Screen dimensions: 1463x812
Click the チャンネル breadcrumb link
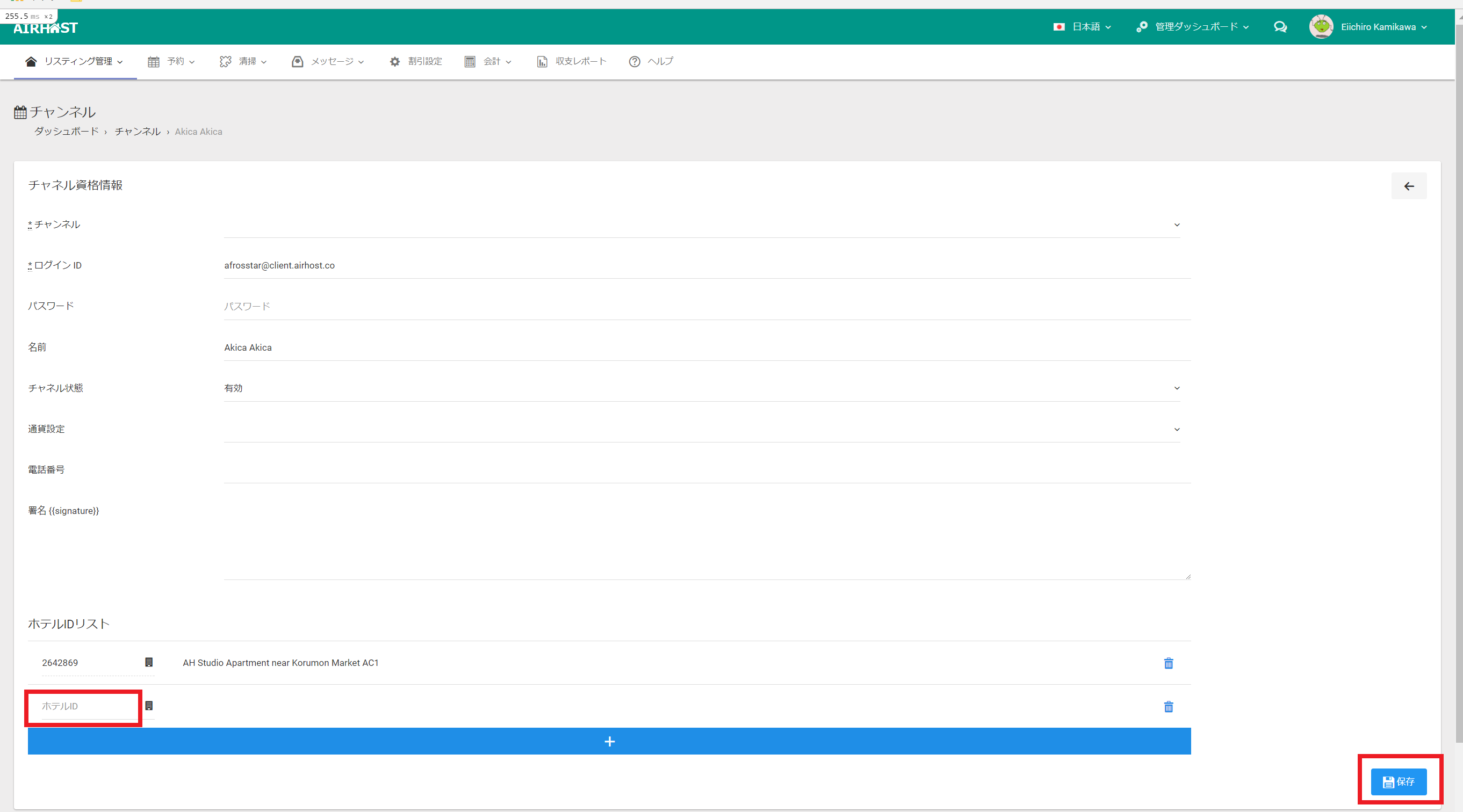click(138, 132)
